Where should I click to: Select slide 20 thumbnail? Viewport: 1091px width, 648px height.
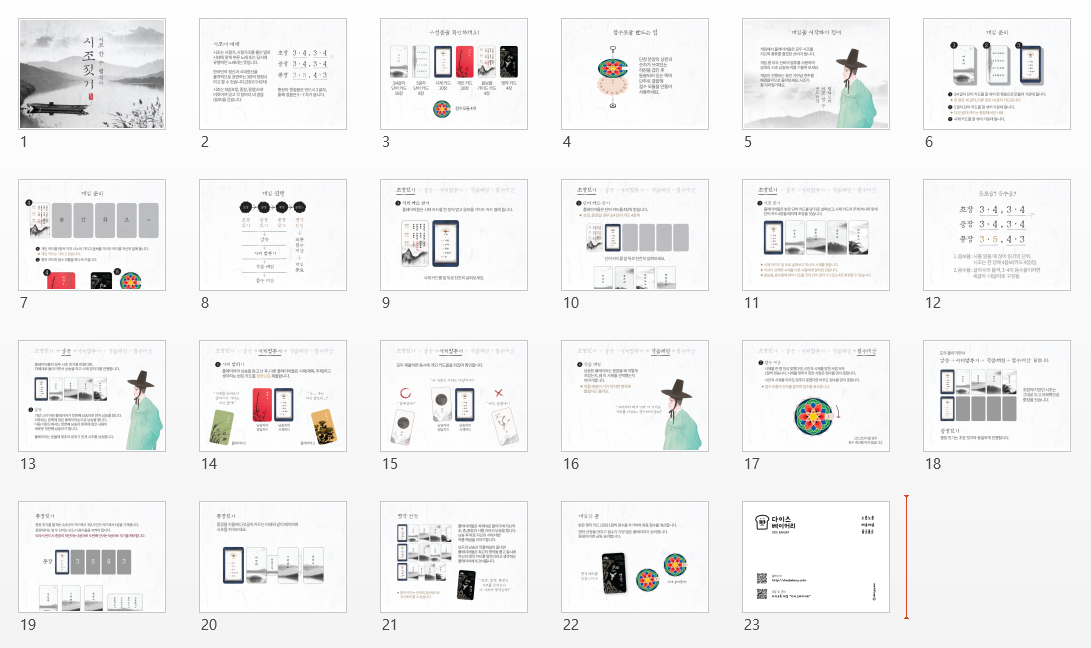pos(273,557)
